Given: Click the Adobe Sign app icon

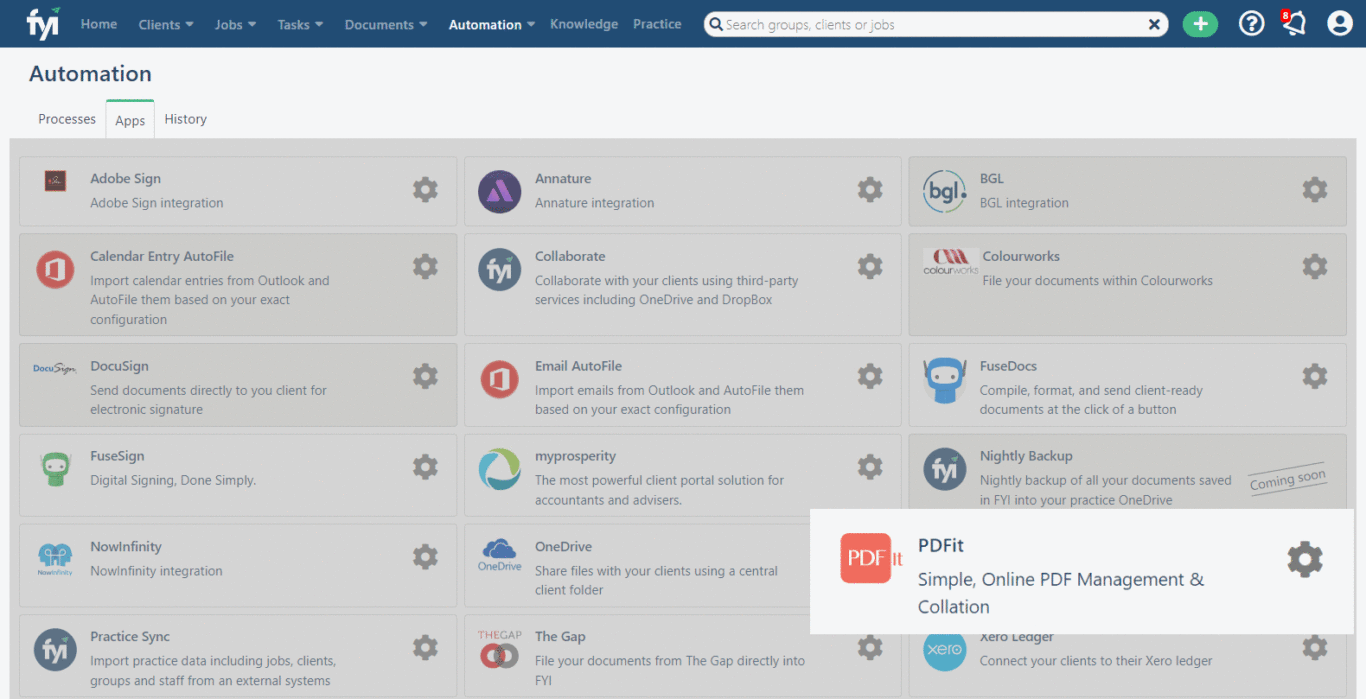Looking at the screenshot, I should pyautogui.click(x=55, y=182).
